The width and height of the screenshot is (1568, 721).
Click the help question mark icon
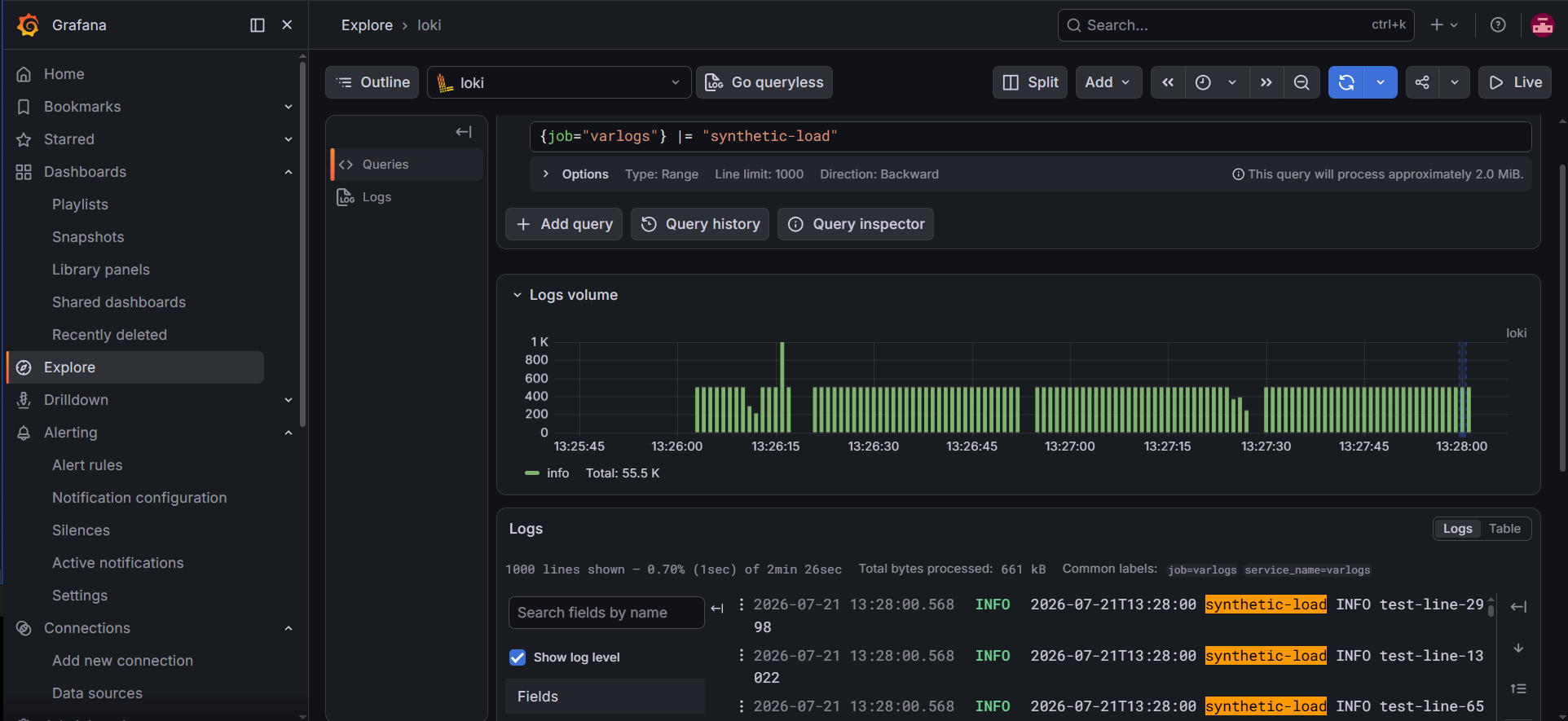tap(1498, 25)
